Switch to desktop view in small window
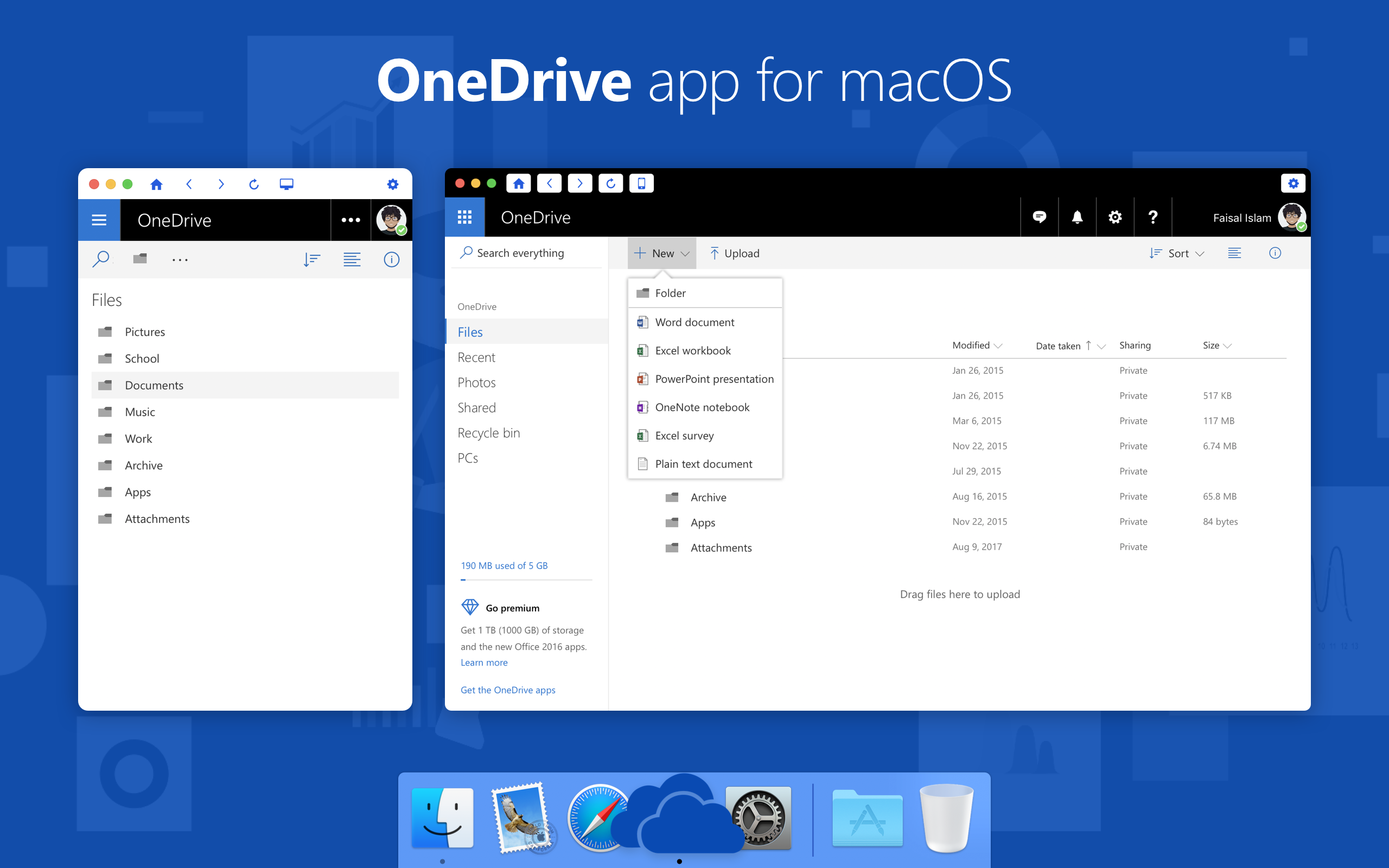This screenshot has height=868, width=1389. tap(286, 184)
